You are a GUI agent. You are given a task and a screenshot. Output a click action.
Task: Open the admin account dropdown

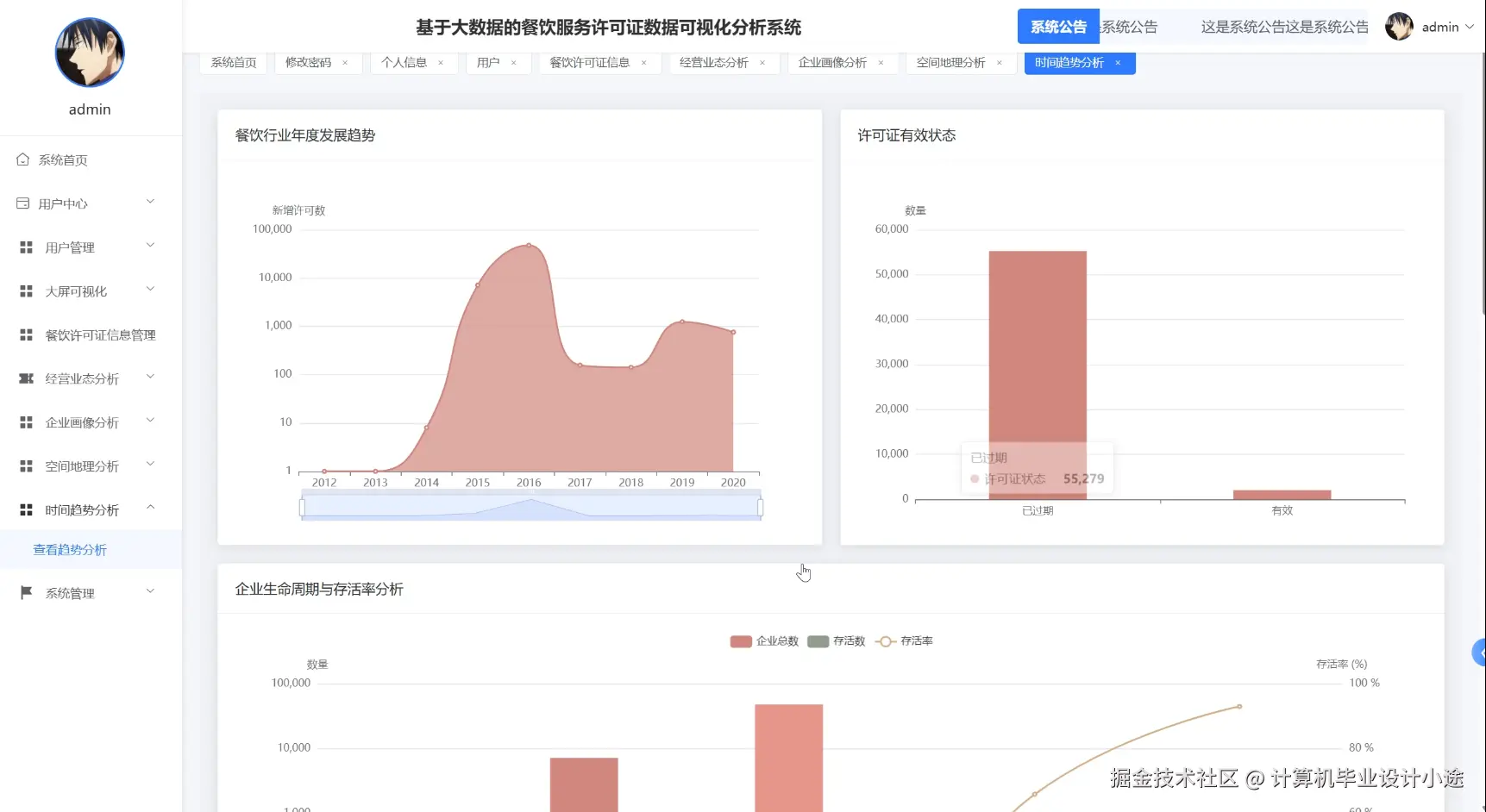point(1439,26)
